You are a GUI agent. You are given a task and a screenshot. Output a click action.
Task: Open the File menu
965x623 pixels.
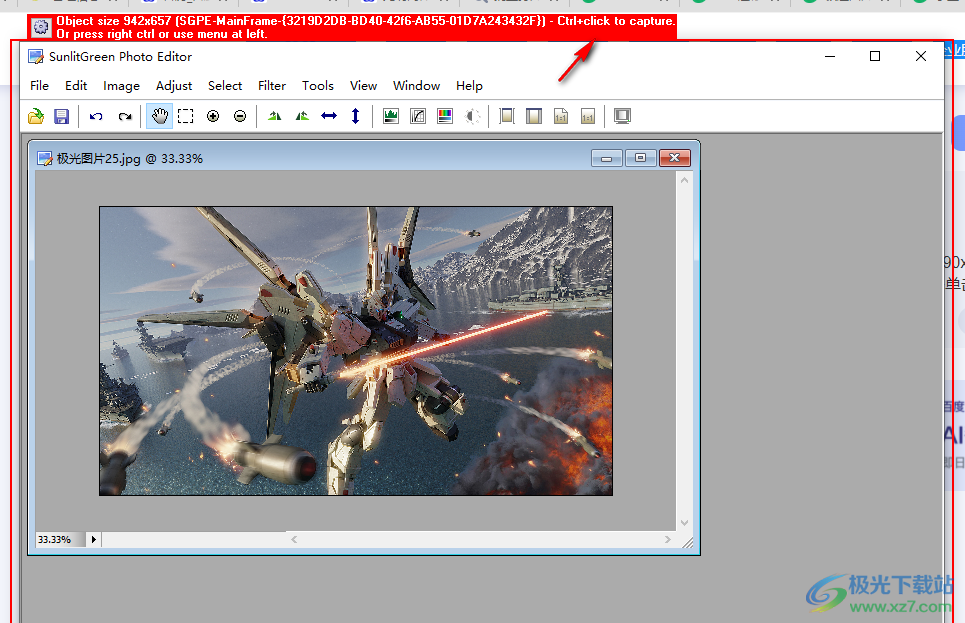tap(39, 86)
